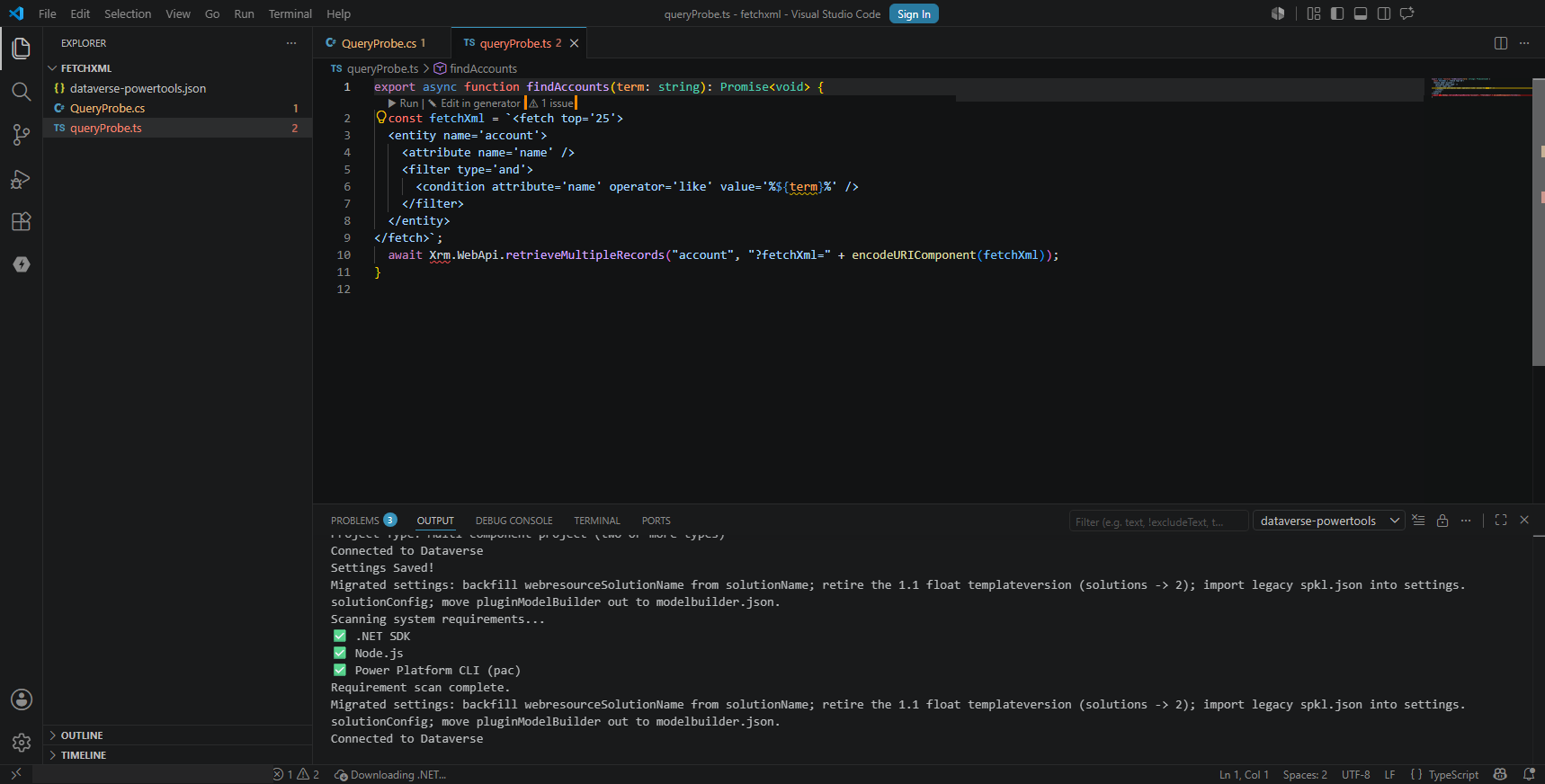Open the Terminal menu

[x=290, y=13]
